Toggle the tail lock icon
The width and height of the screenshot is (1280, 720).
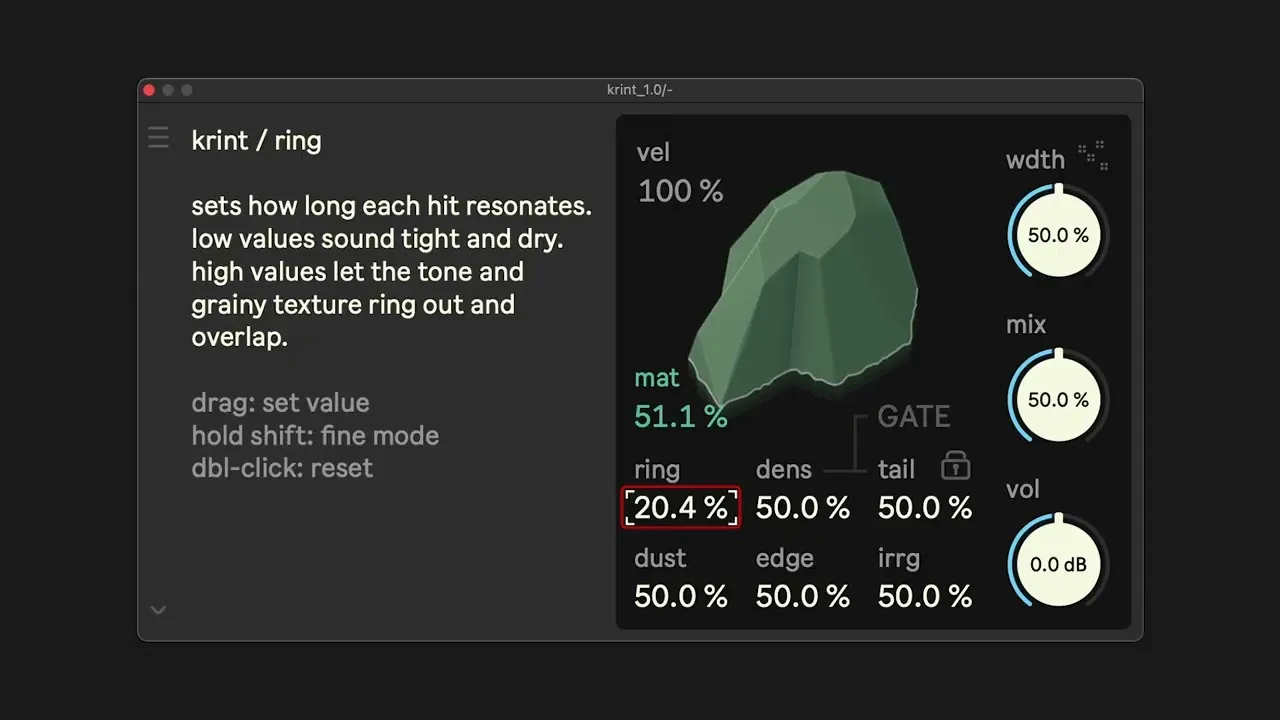coord(956,465)
